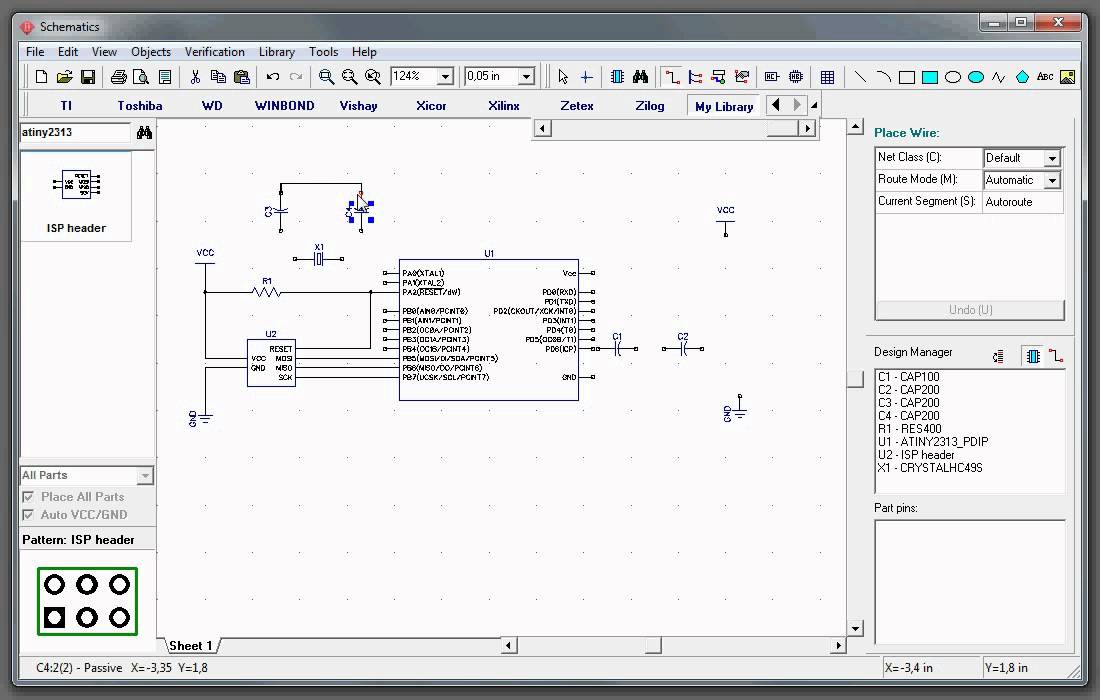Zoom in using magnifier icon
The height and width of the screenshot is (700, 1100).
point(326,76)
